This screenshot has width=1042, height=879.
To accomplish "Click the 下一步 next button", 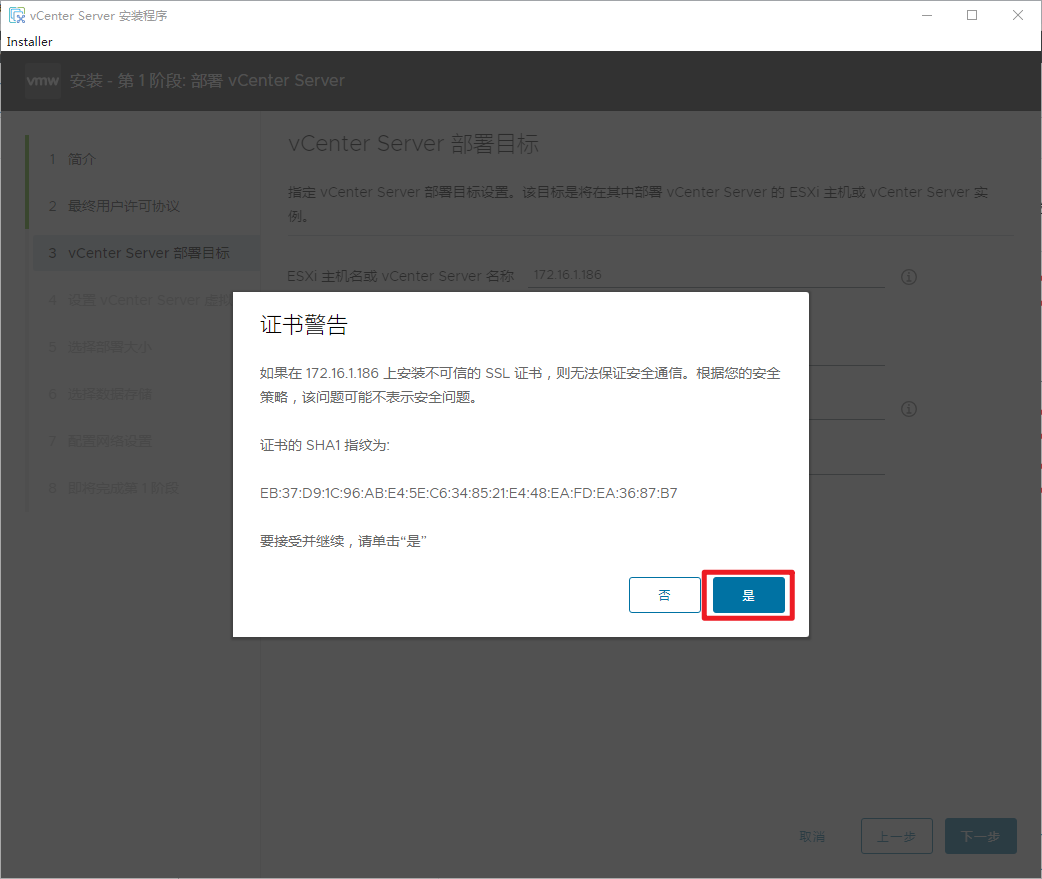I will click(980, 836).
